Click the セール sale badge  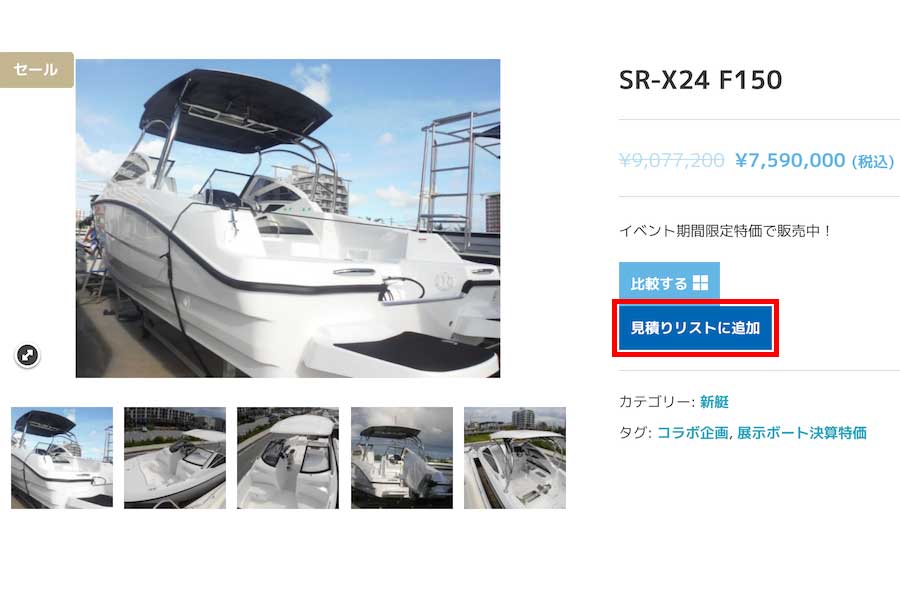(36, 69)
